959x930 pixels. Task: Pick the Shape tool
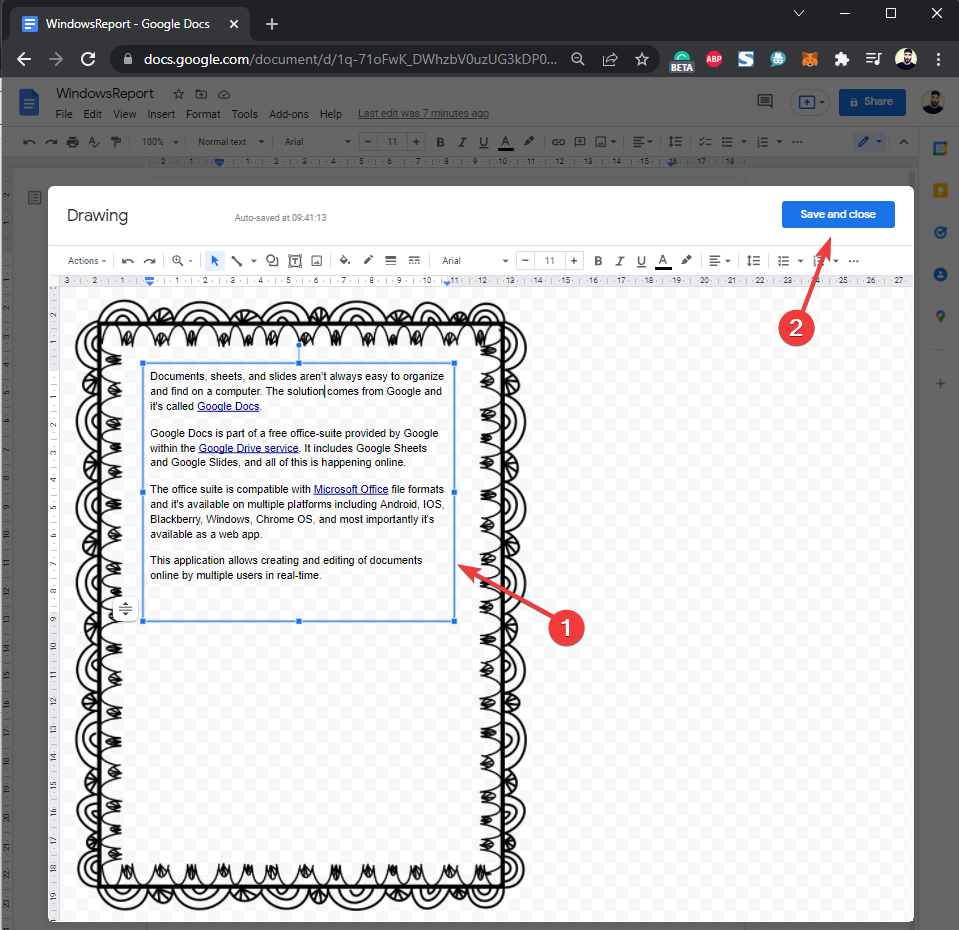(272, 261)
